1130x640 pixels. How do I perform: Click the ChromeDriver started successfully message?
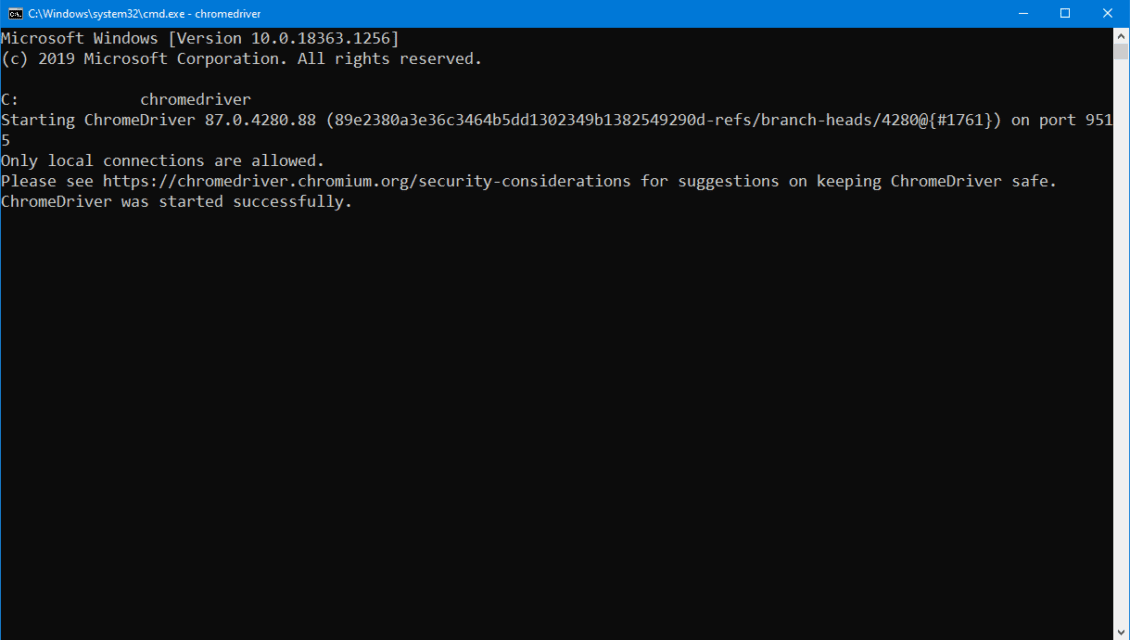click(175, 201)
